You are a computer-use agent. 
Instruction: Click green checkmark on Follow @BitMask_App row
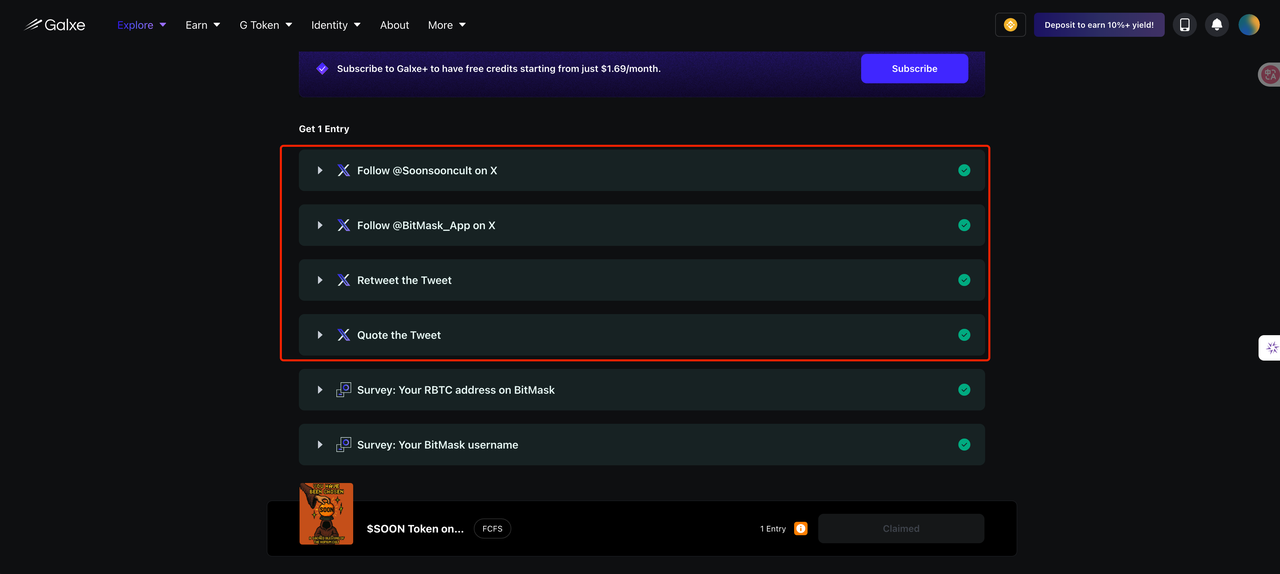click(x=964, y=225)
